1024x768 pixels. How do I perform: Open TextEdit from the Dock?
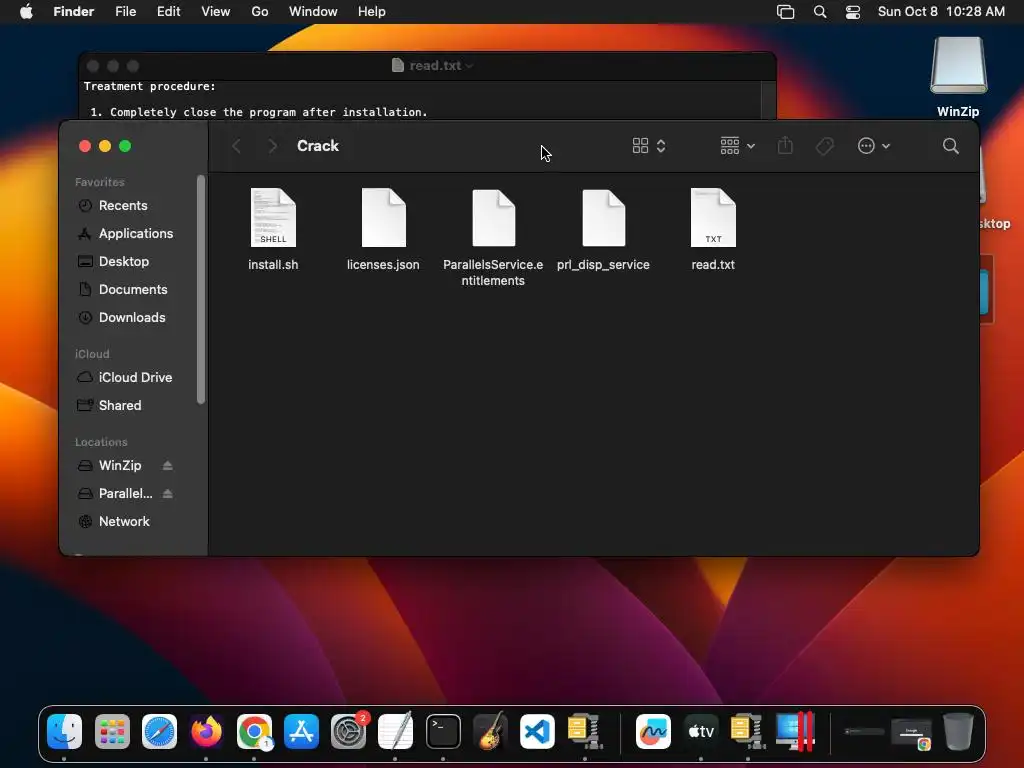tap(396, 731)
